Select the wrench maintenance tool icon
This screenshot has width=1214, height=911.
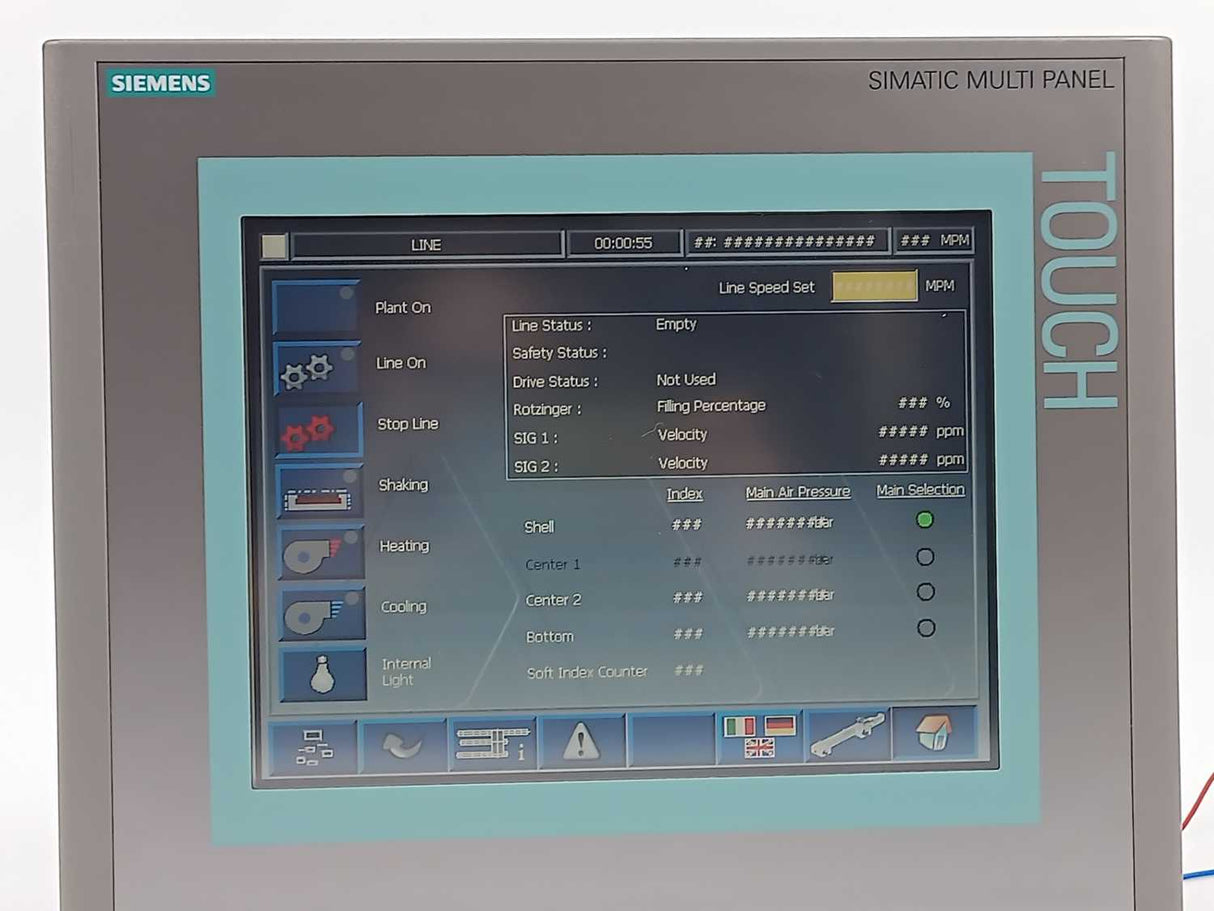click(x=849, y=733)
